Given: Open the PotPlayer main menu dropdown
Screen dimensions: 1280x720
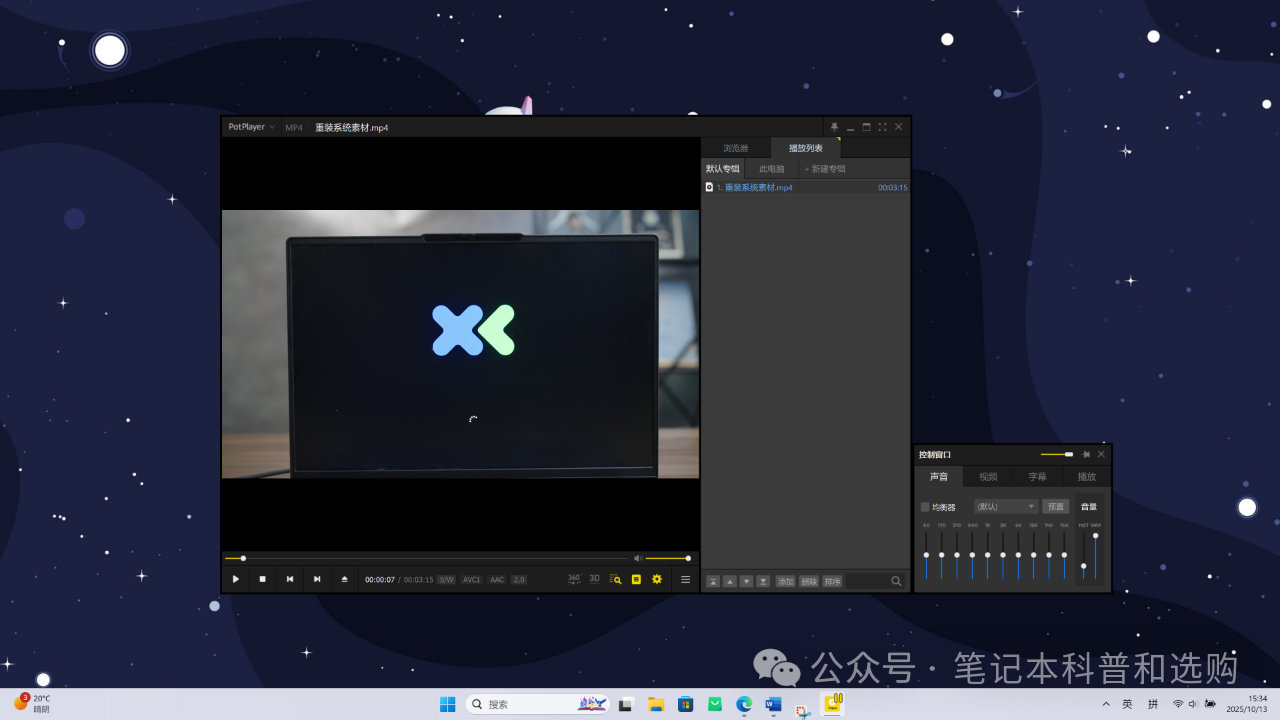Looking at the screenshot, I should [x=251, y=127].
